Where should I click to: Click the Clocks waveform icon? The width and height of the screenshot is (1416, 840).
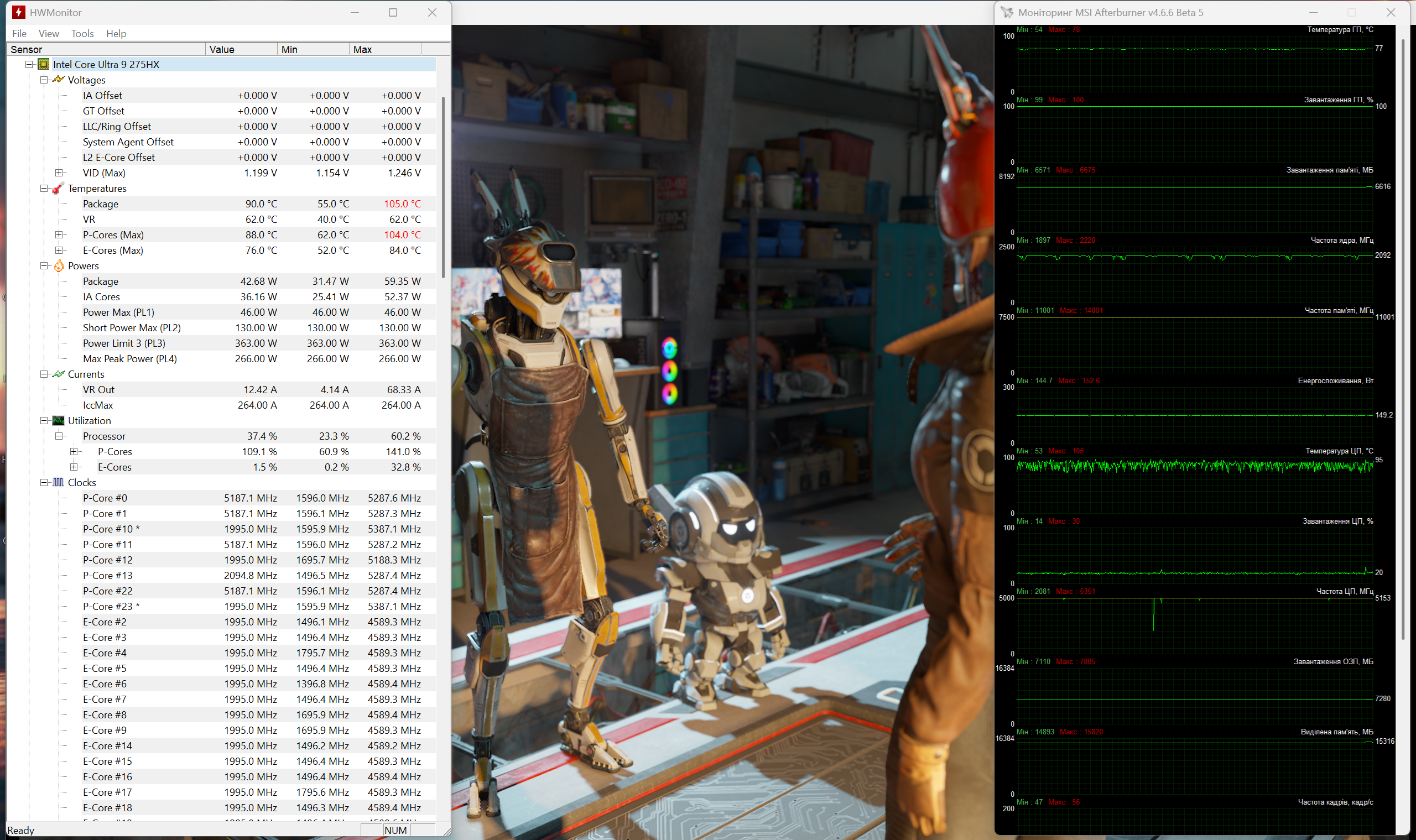click(x=58, y=482)
